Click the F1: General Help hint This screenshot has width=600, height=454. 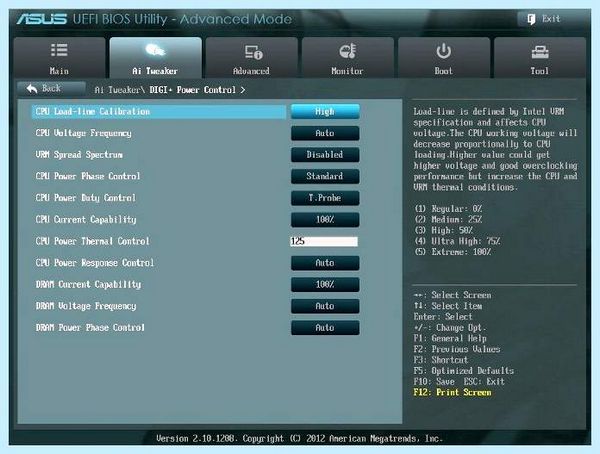[450, 338]
